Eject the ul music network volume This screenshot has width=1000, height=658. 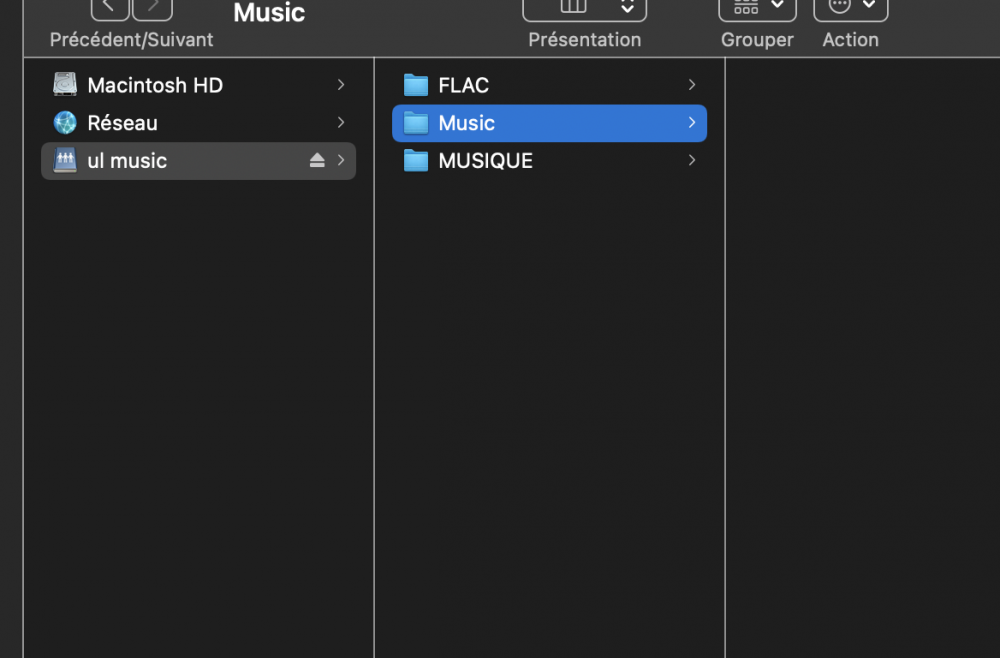click(x=317, y=161)
